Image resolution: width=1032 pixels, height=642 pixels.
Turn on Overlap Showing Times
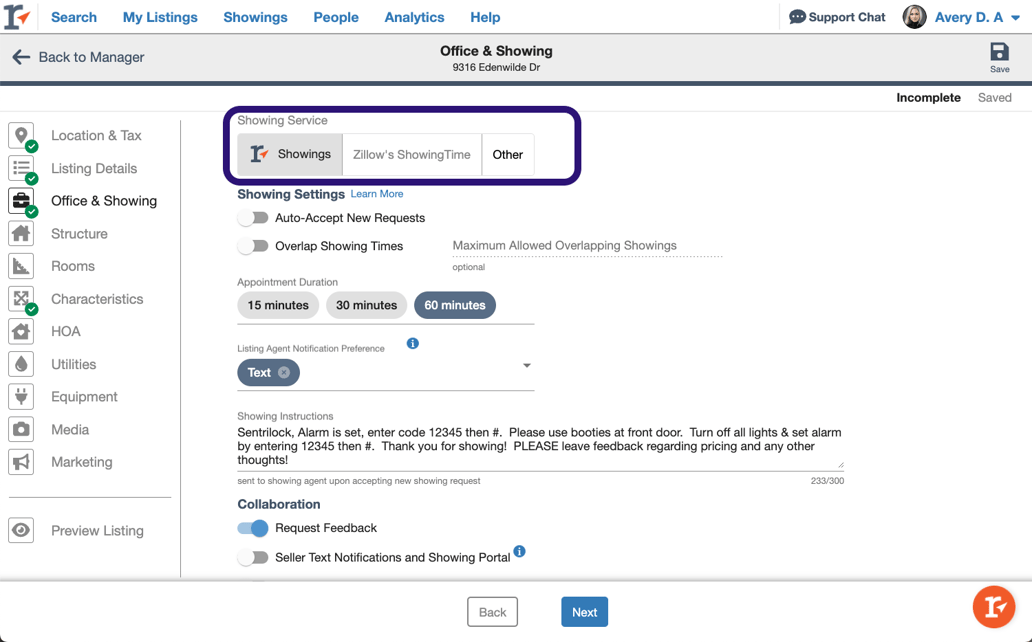253,245
